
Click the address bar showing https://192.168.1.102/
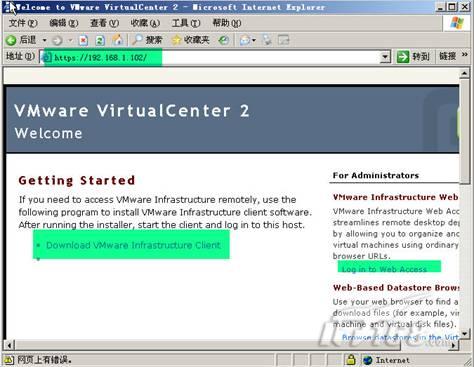click(x=215, y=57)
